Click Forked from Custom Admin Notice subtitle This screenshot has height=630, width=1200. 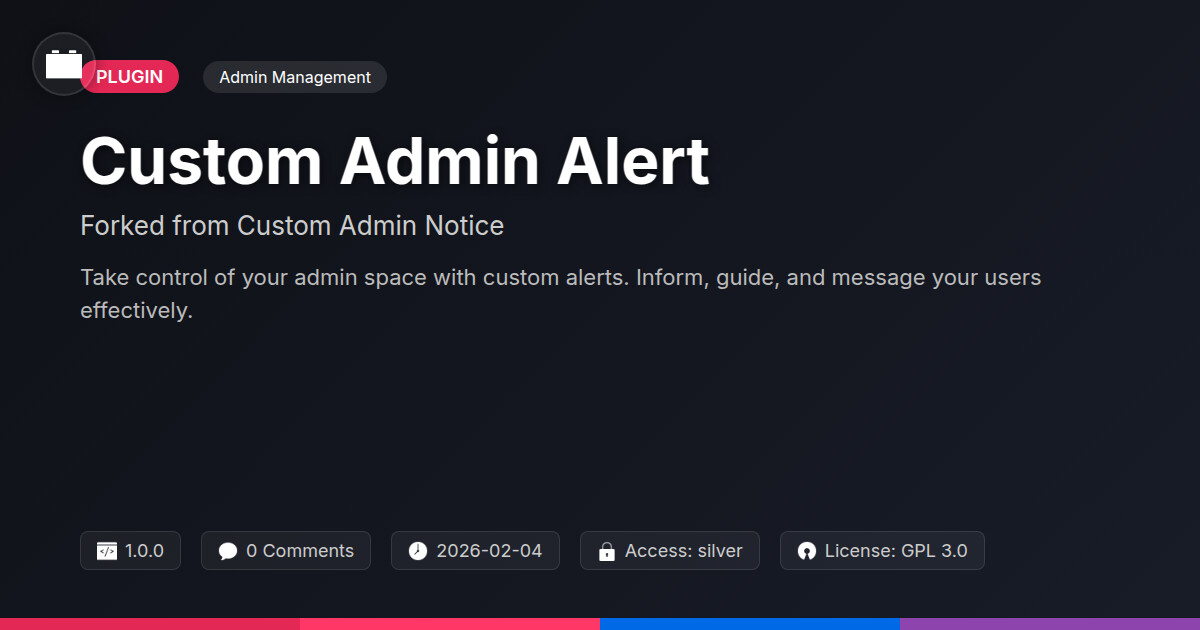click(x=292, y=226)
